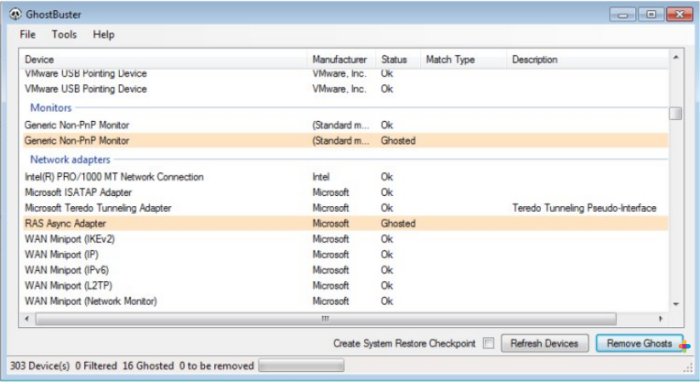700x384 pixels.
Task: Select the ghosted Generic Non-PnP Monitor row
Action: tap(345, 141)
